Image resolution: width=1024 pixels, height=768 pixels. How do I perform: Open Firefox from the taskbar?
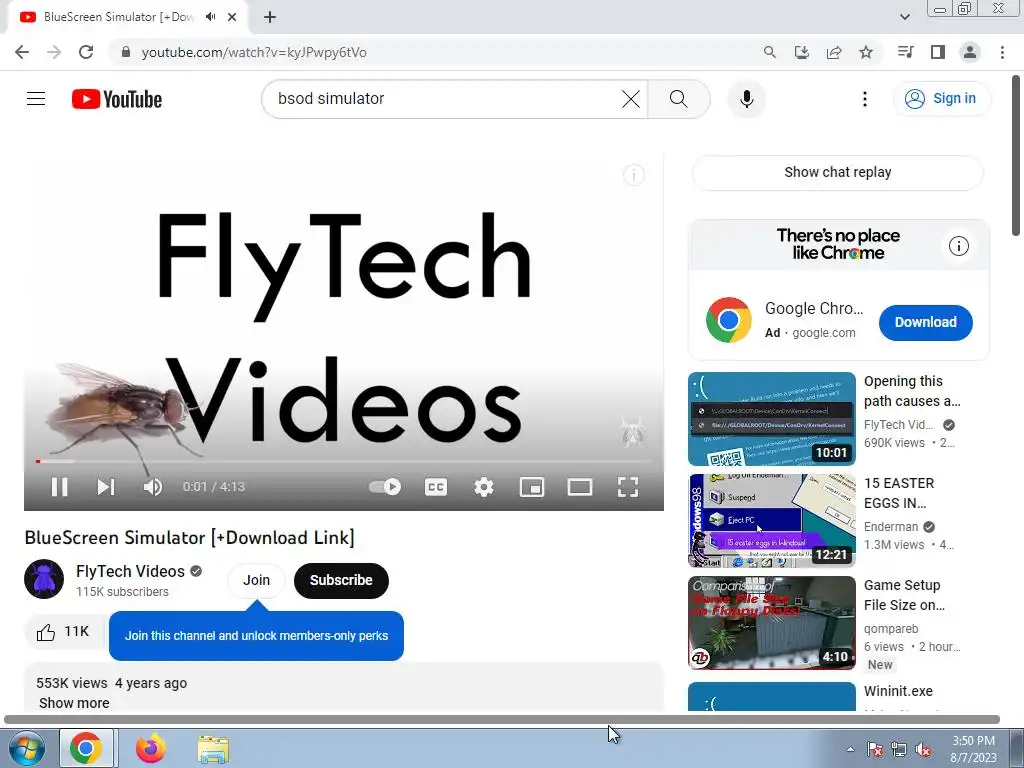click(x=150, y=748)
